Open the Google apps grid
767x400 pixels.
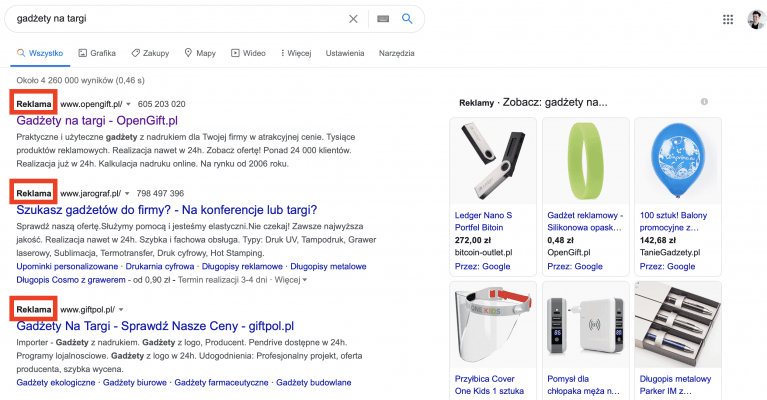(727, 19)
